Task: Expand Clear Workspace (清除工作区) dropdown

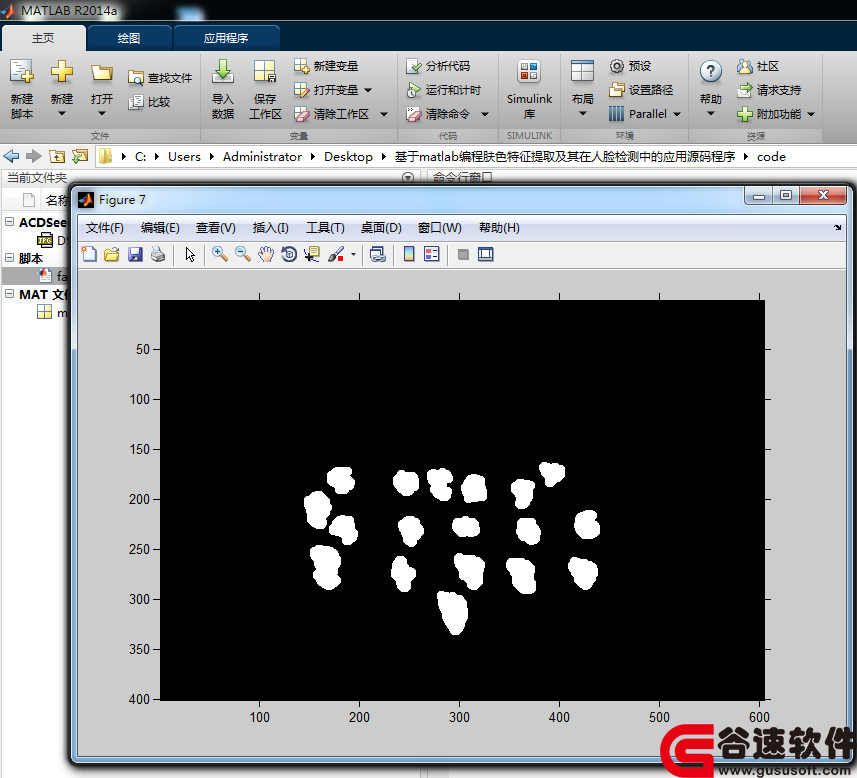Action: [x=384, y=114]
